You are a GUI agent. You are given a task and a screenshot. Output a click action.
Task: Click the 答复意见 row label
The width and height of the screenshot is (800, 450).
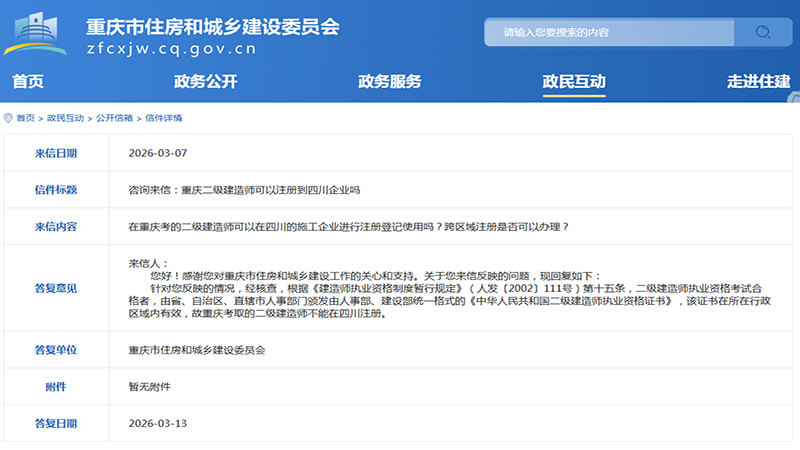point(56,289)
